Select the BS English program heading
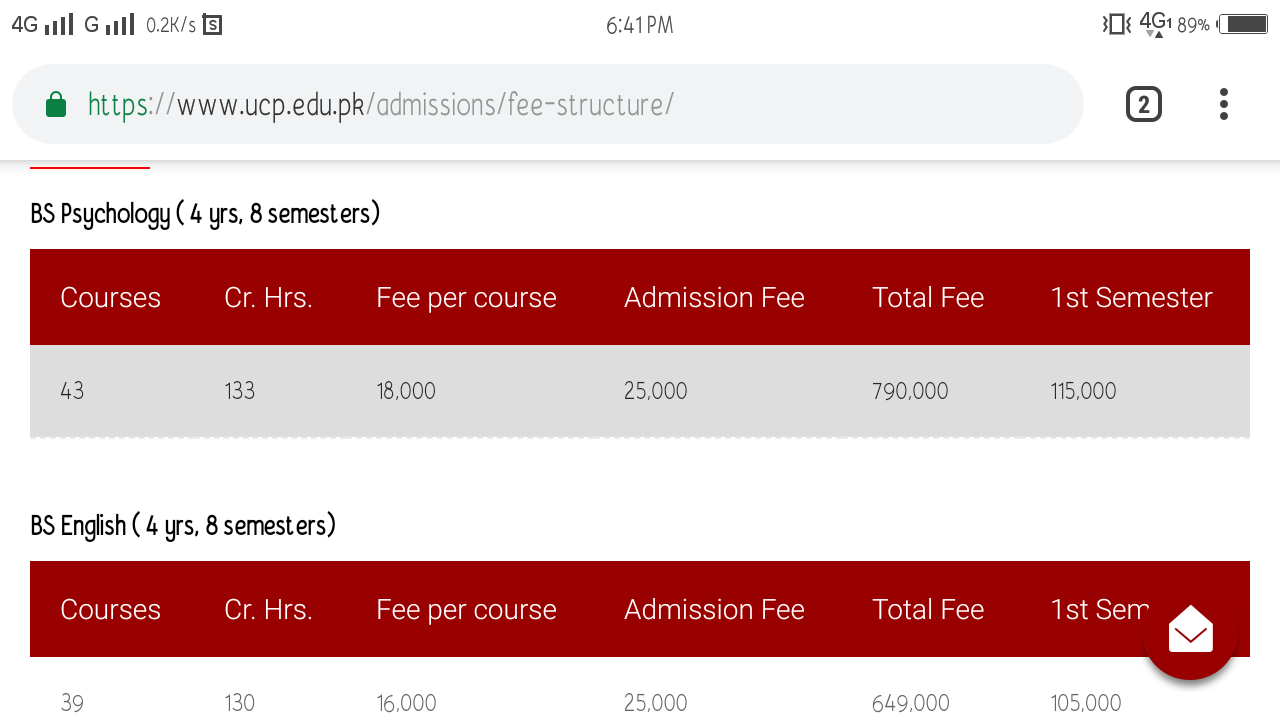The width and height of the screenshot is (1280, 720). pyautogui.click(x=183, y=526)
